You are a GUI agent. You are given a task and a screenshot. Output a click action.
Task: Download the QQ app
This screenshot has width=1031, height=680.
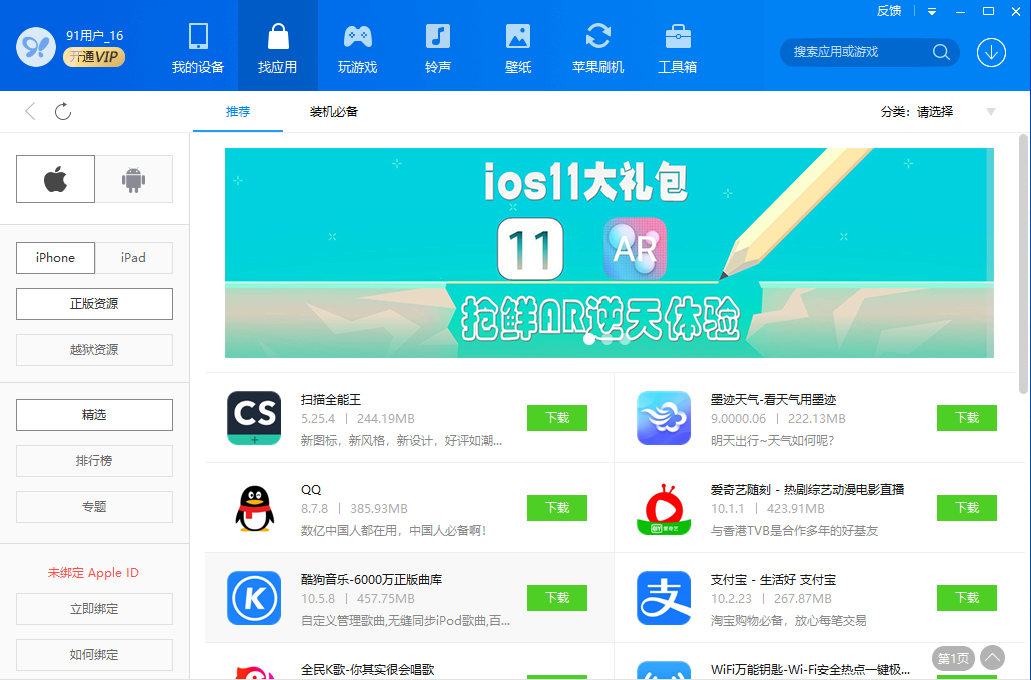point(557,508)
